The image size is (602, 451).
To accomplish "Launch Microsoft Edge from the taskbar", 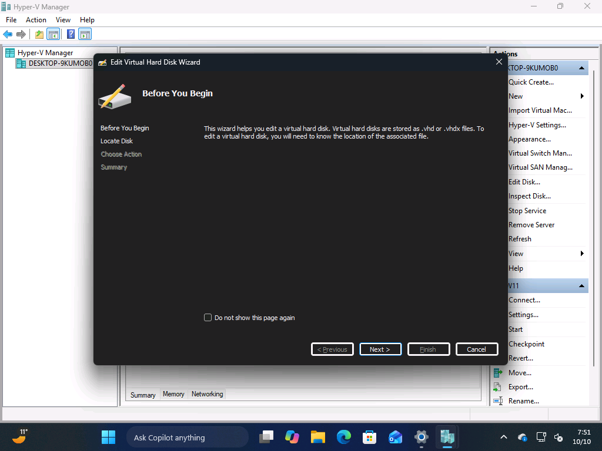I will point(344,437).
